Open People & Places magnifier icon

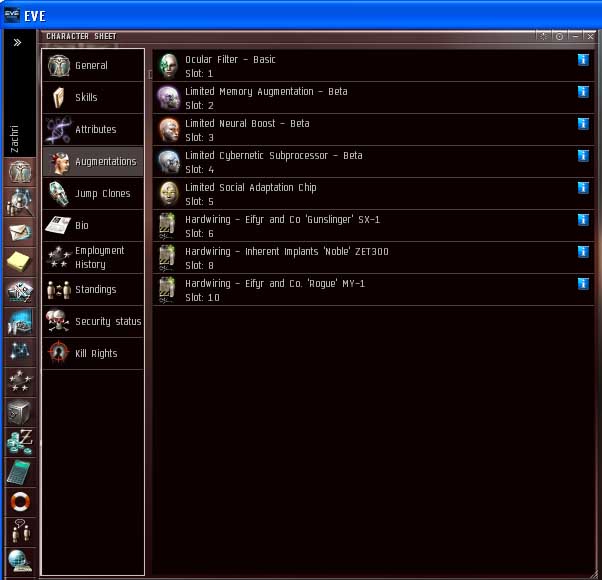20,202
